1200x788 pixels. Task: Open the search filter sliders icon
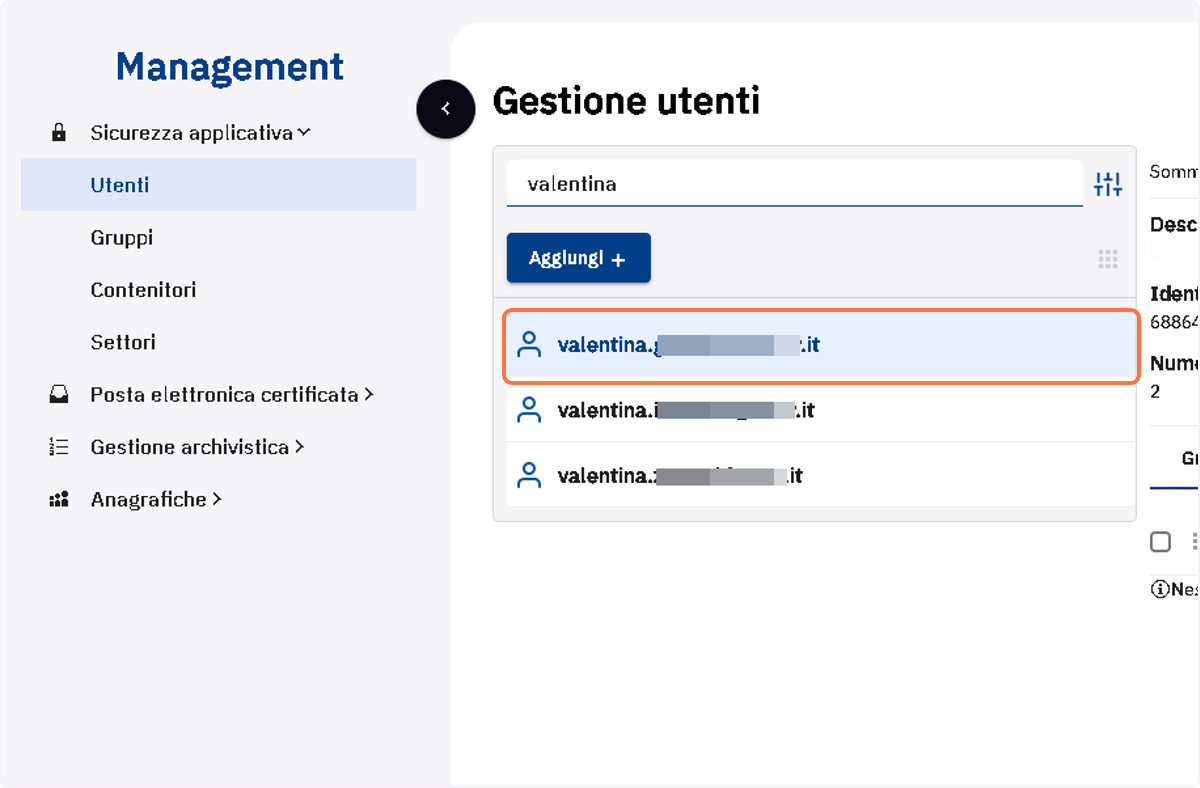click(x=1108, y=184)
